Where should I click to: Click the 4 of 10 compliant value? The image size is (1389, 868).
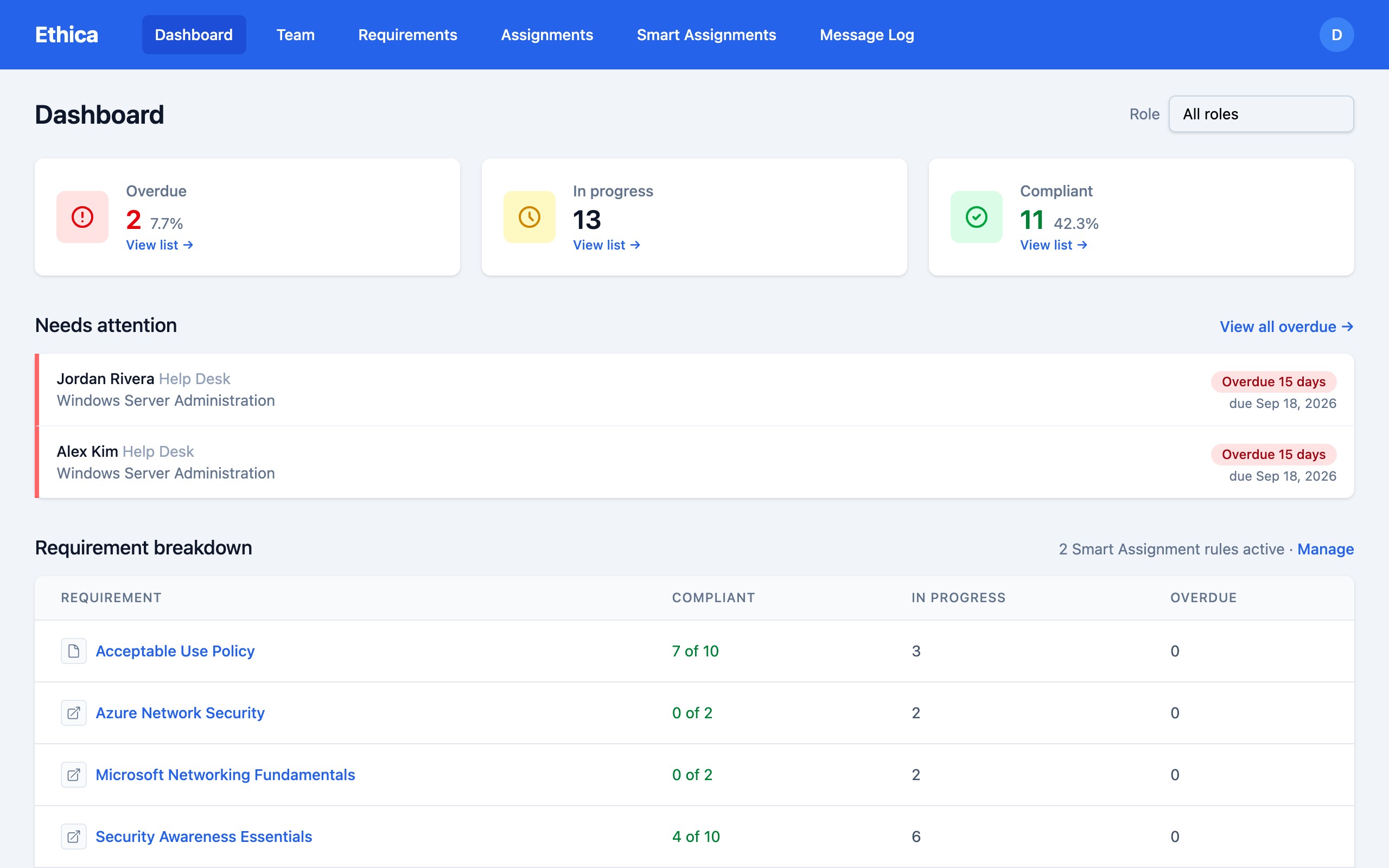point(696,837)
